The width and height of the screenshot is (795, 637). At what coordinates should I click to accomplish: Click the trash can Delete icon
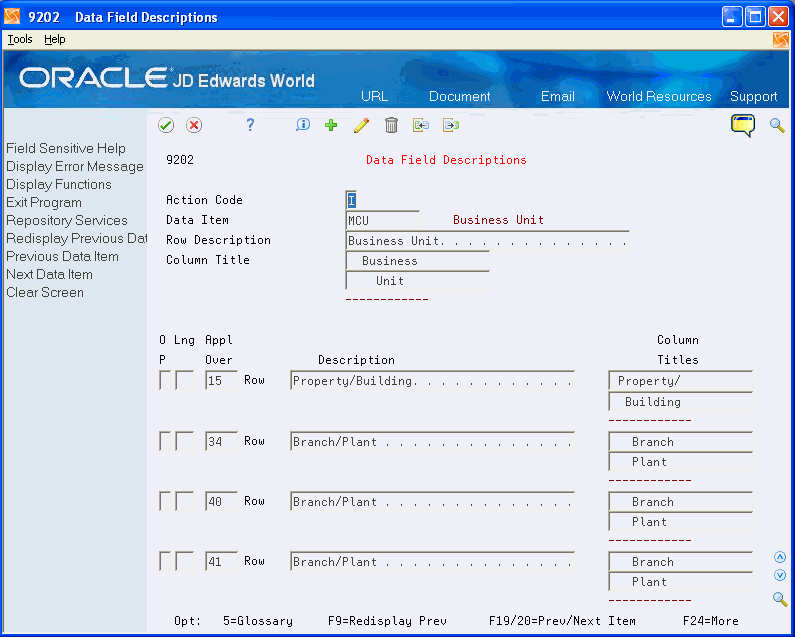tap(391, 125)
